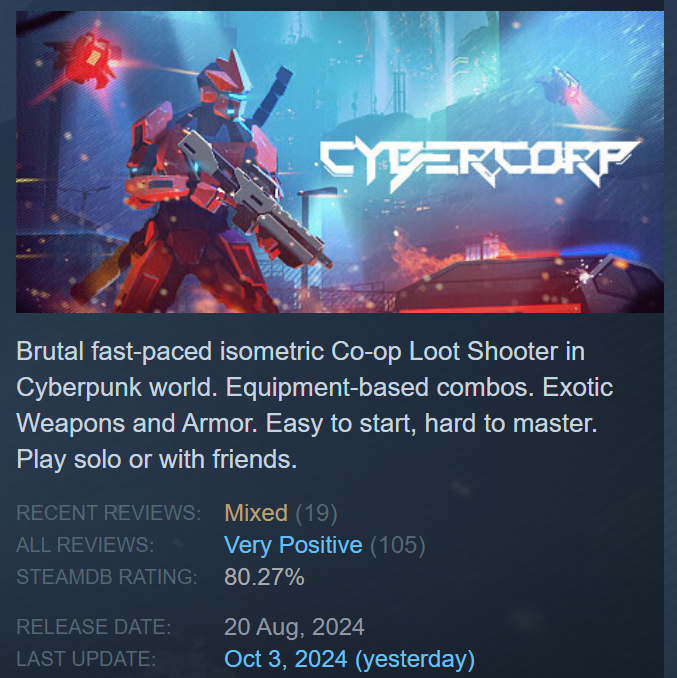The width and height of the screenshot is (677, 678).
Task: Click the recent review count (19)
Action: point(316,513)
